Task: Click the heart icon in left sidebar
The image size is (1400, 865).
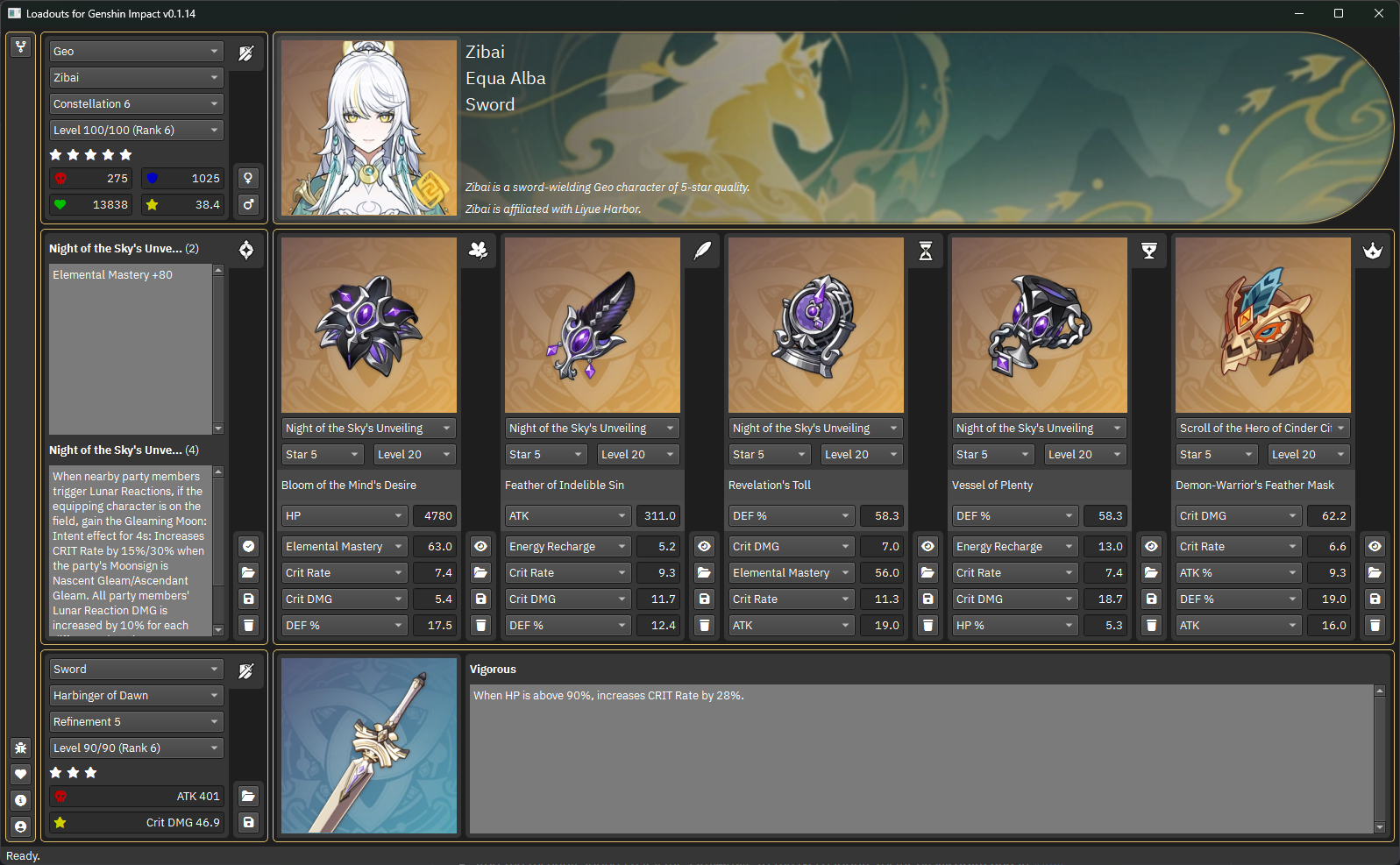Action: click(x=20, y=774)
